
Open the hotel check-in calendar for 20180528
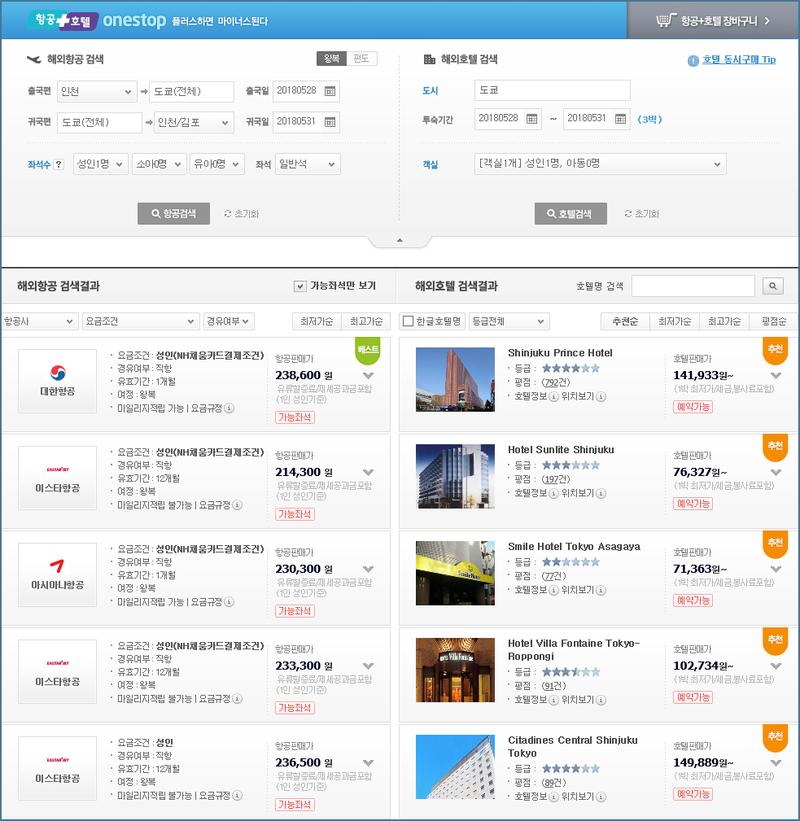click(x=531, y=119)
